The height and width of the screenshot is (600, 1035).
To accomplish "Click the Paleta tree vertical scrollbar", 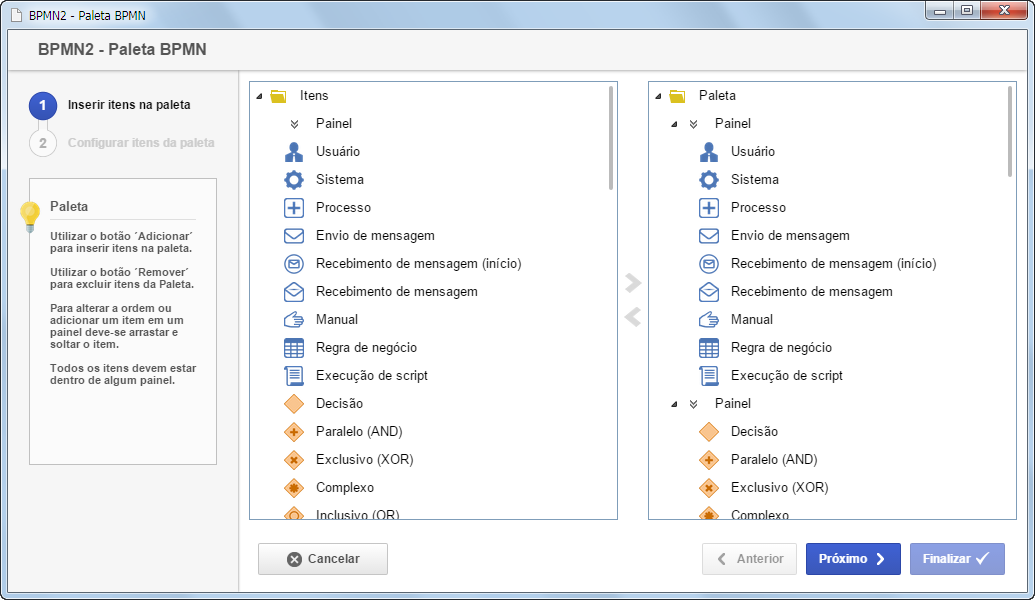I will [1010, 131].
